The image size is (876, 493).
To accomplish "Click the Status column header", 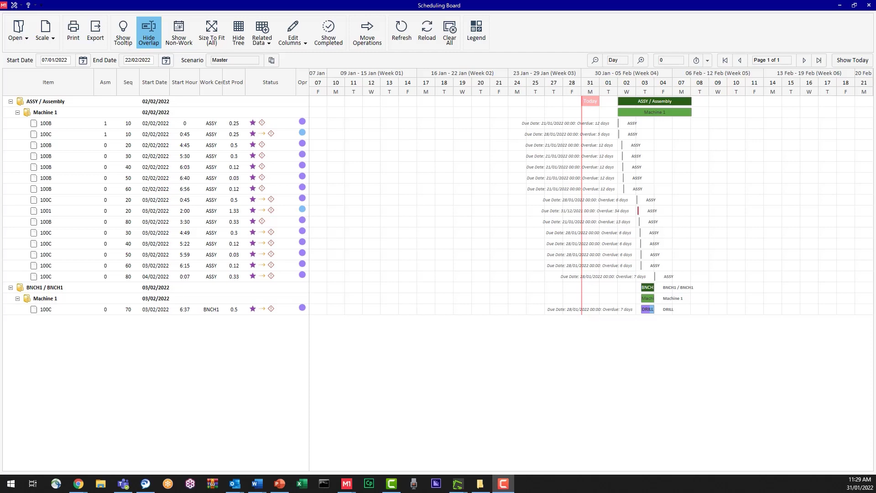I will point(270,82).
